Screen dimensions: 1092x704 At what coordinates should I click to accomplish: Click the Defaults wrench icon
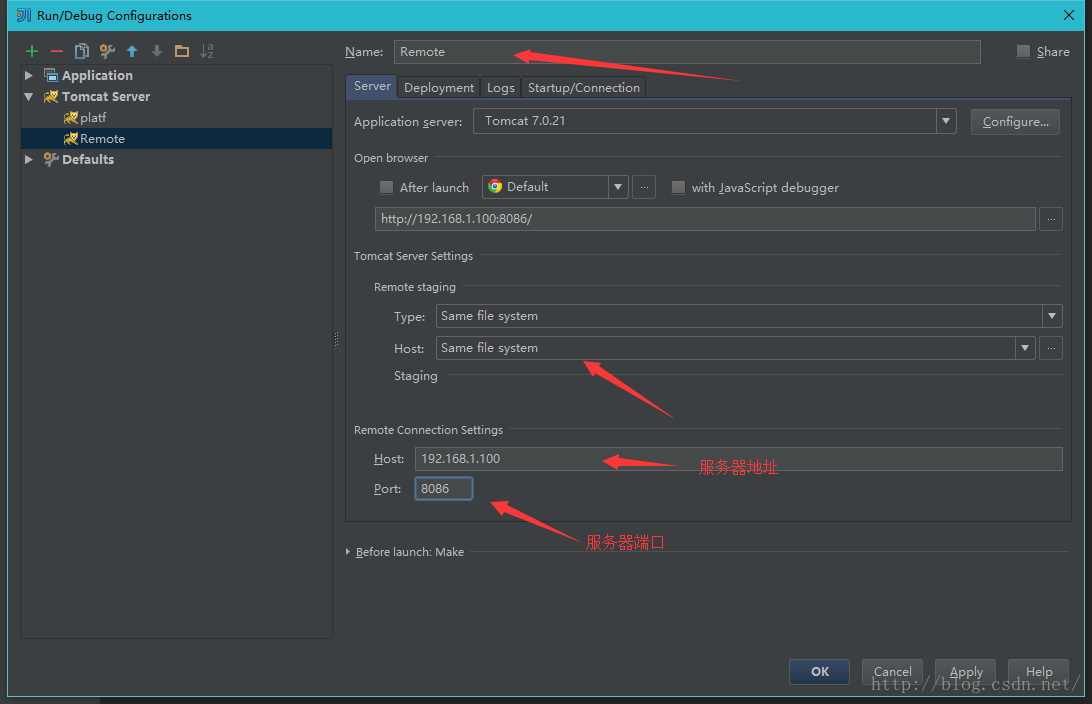(x=51, y=159)
